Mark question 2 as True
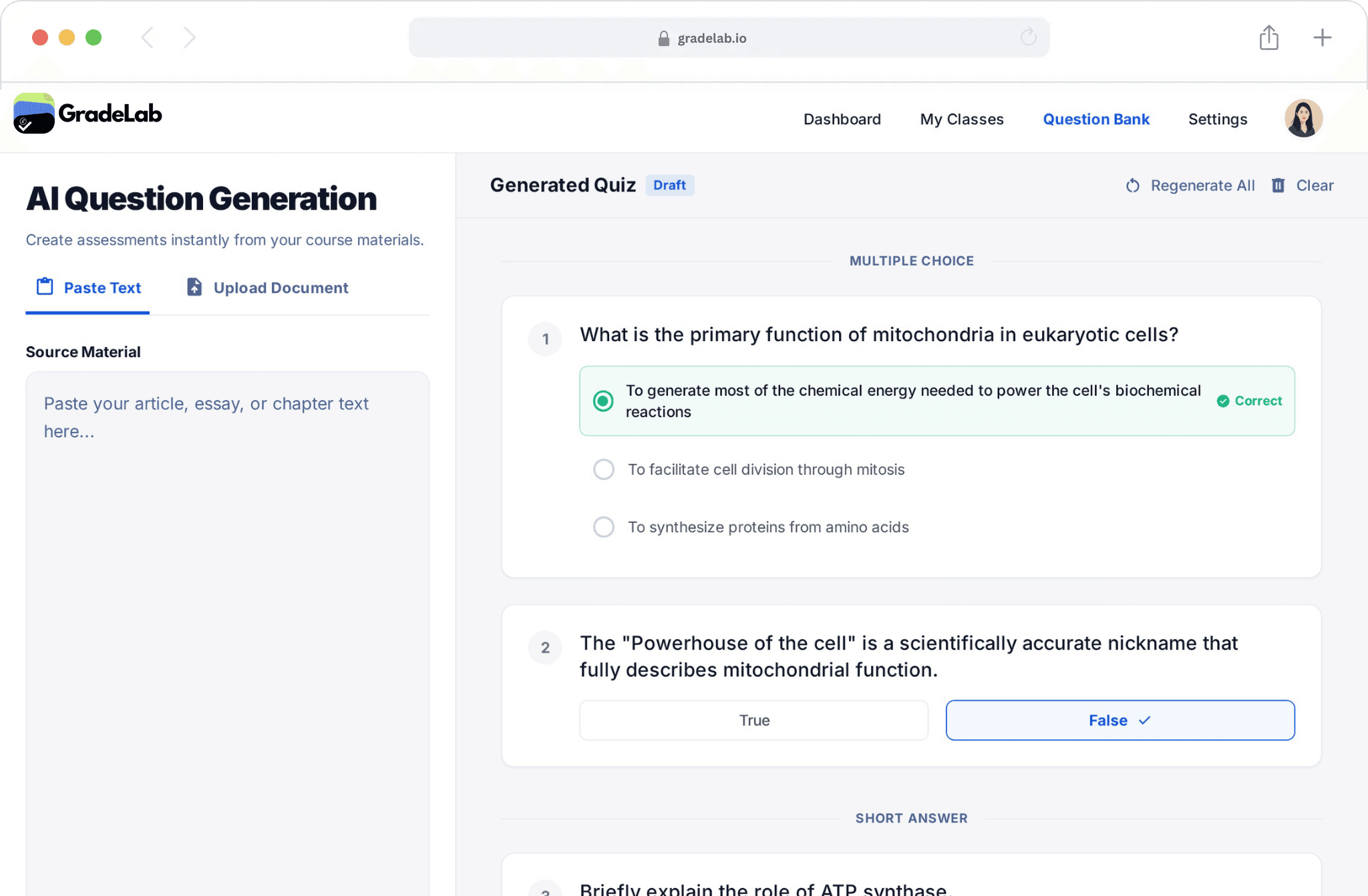This screenshot has width=1368, height=896. click(x=753, y=720)
